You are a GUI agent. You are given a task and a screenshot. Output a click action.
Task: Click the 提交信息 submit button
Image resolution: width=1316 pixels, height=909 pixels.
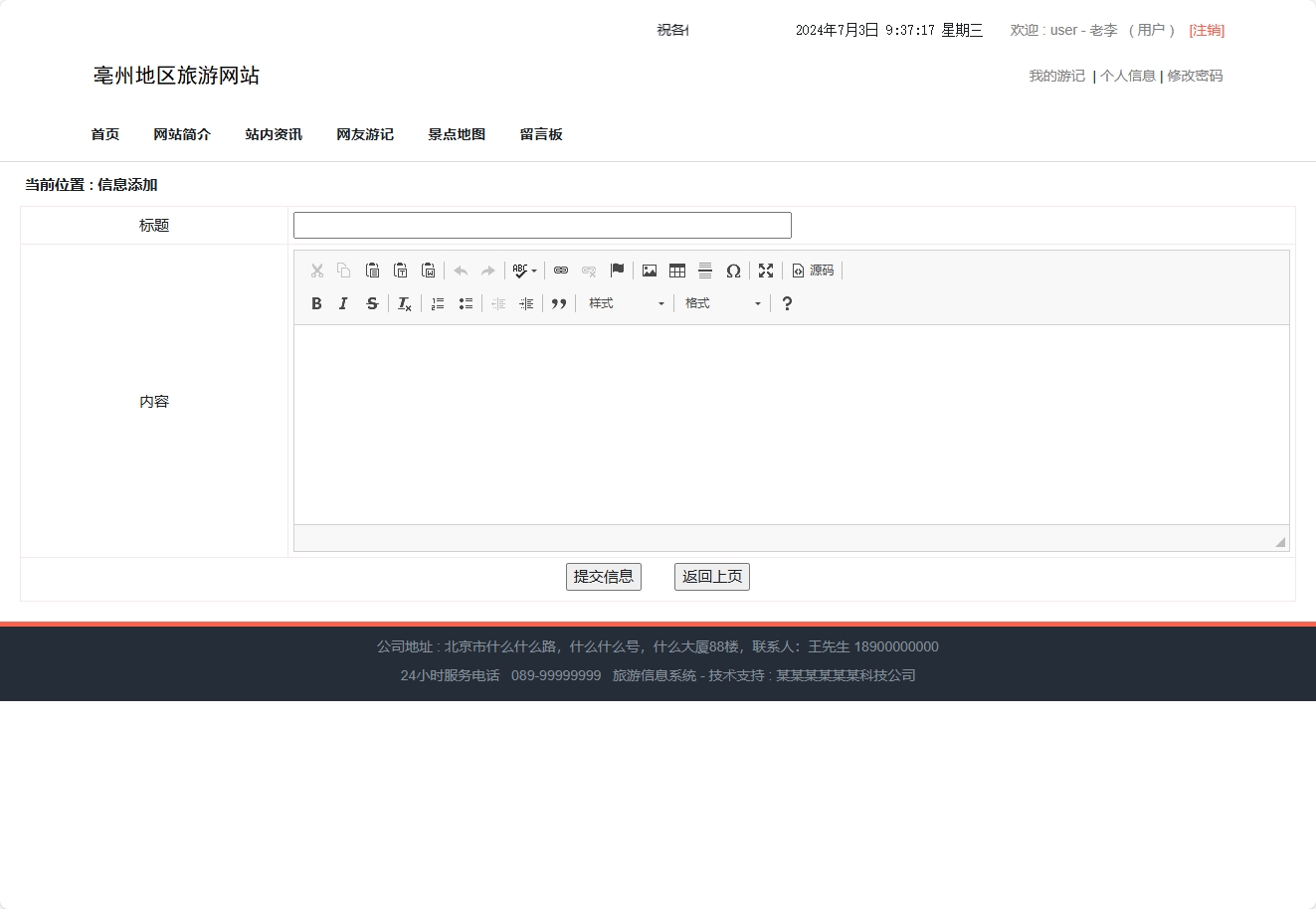[x=604, y=576]
